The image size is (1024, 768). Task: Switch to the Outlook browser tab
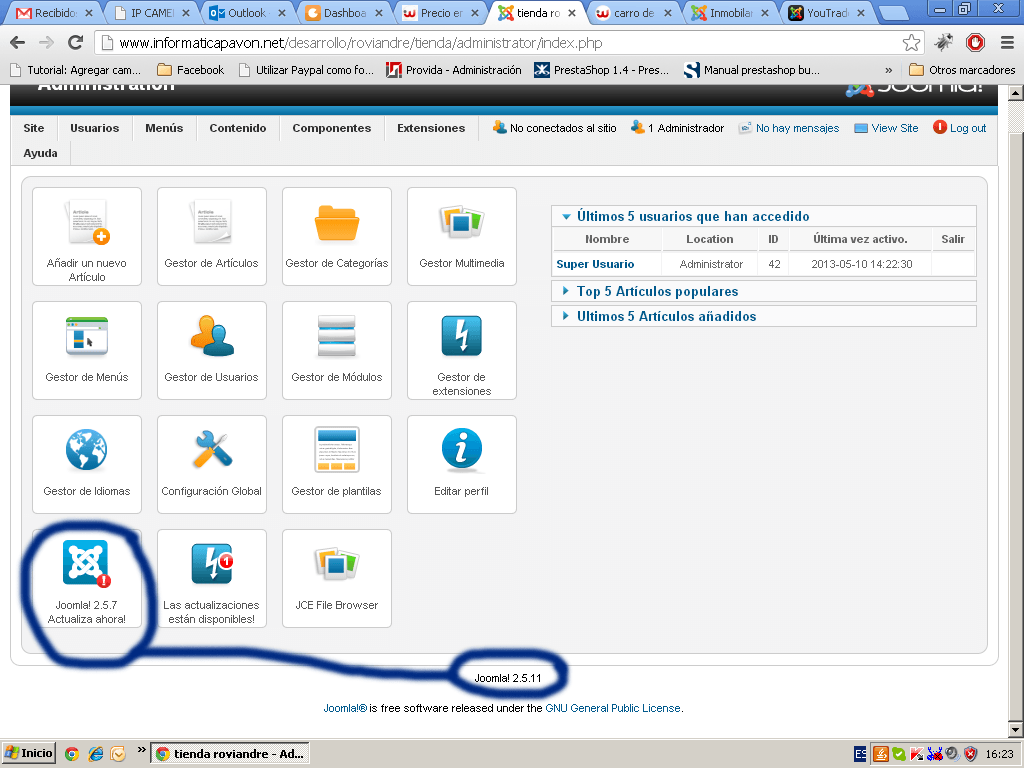(x=247, y=13)
